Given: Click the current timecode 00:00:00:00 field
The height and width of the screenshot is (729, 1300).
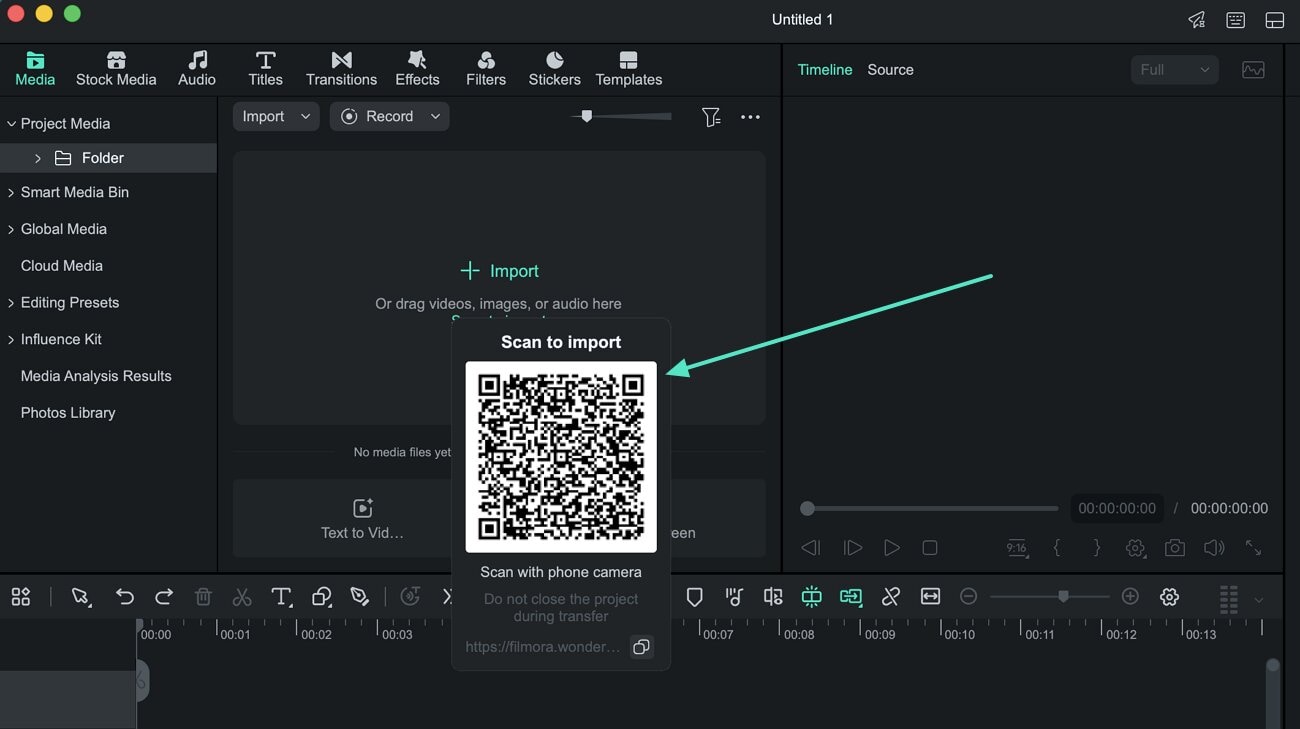Looking at the screenshot, I should coord(1117,508).
